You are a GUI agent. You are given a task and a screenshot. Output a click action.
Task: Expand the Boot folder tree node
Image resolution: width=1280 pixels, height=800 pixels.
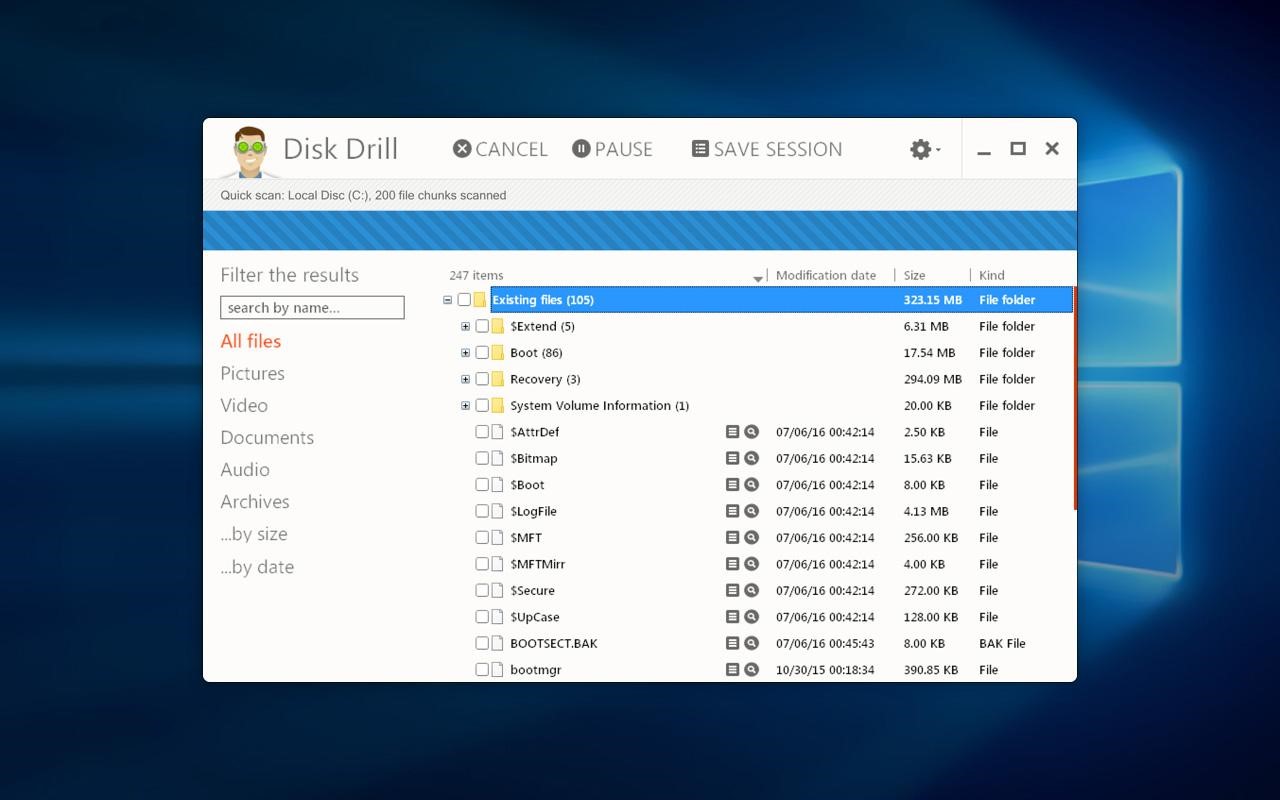click(465, 353)
